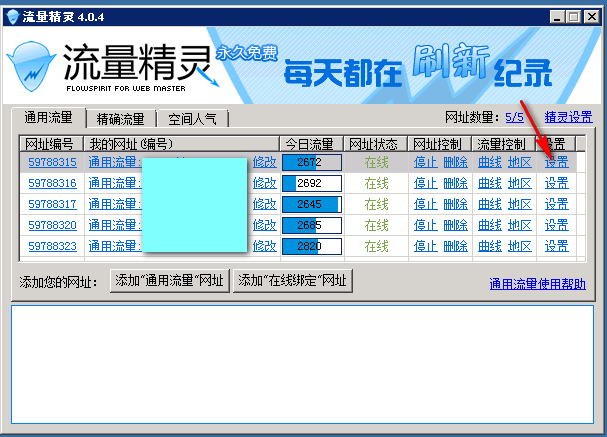Open 曲线 for row 59788323

coord(490,246)
